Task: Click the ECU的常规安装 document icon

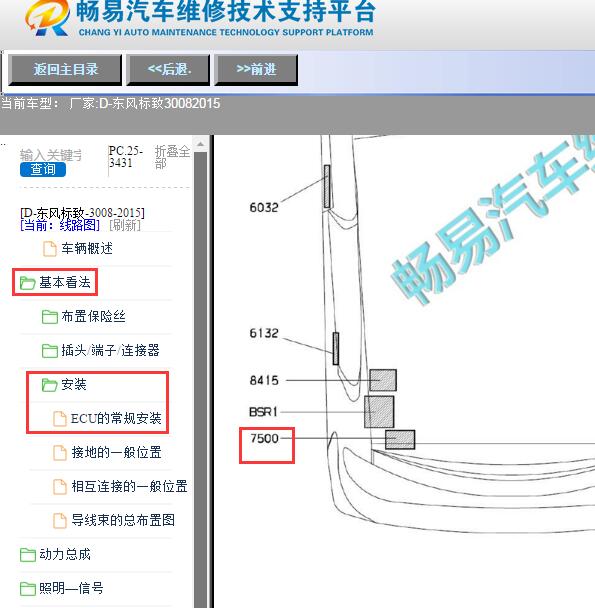Action: 60,419
